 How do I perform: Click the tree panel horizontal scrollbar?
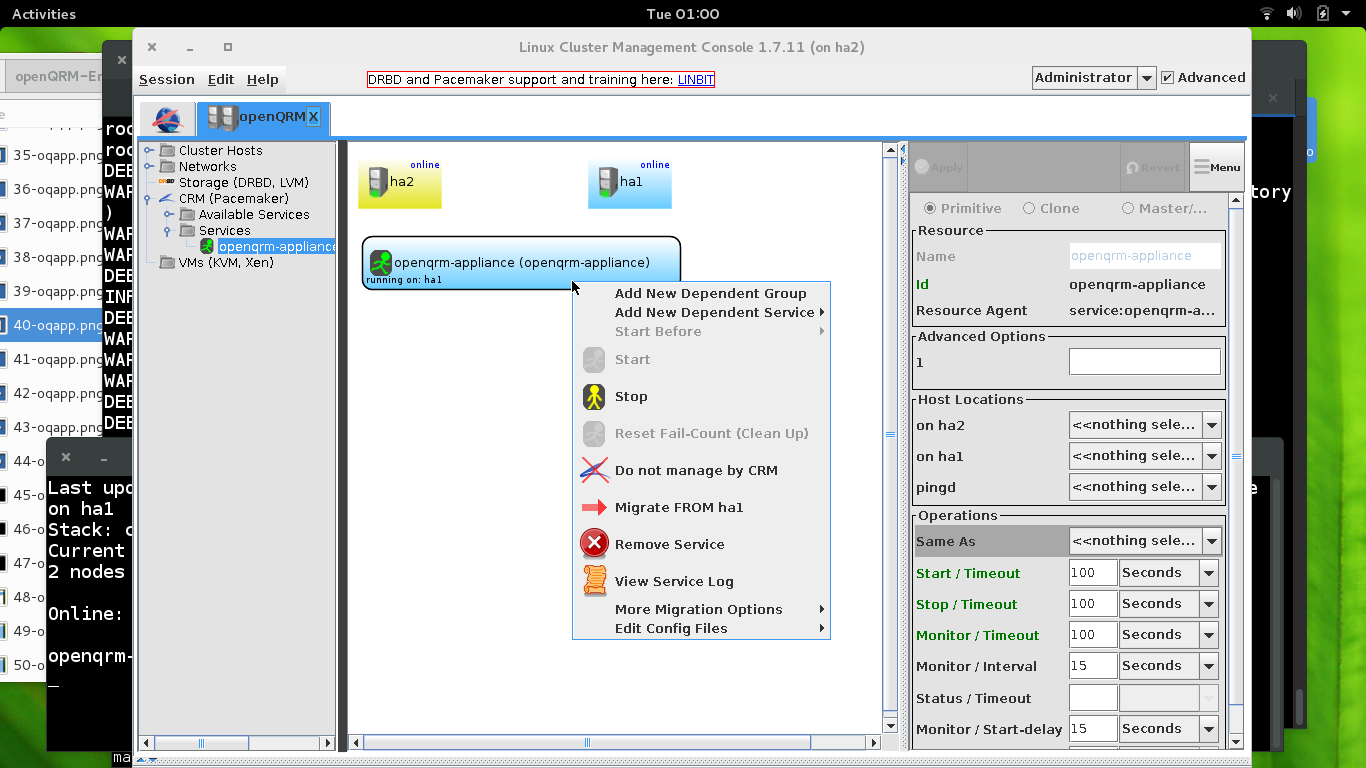(201, 743)
